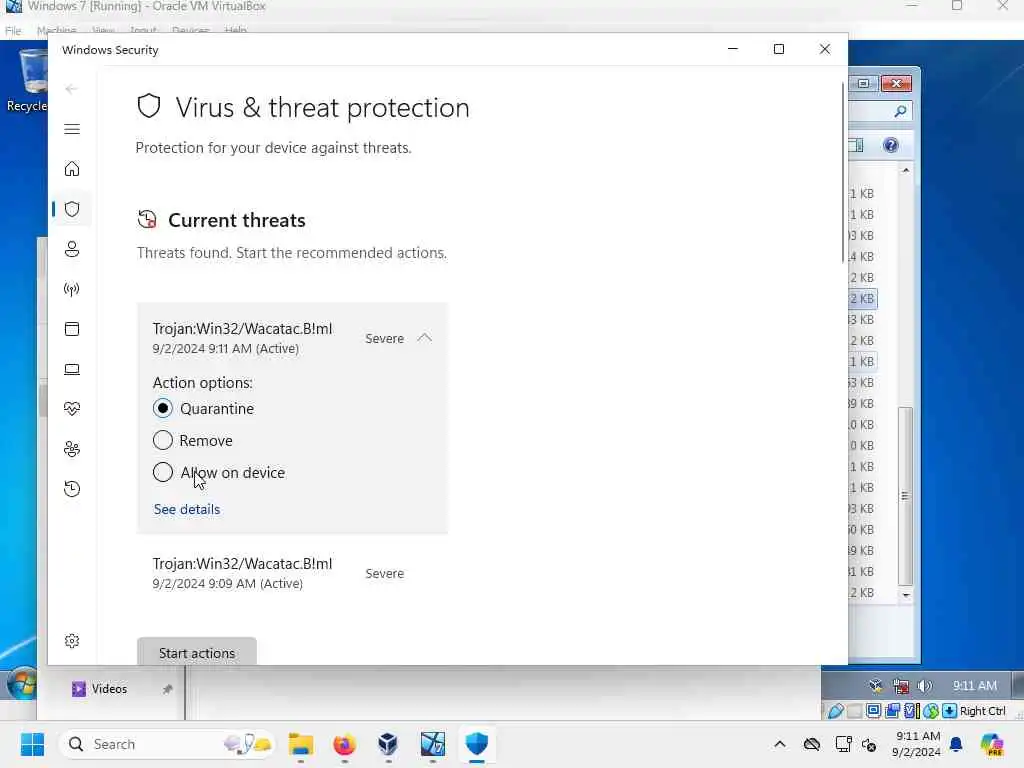Image resolution: width=1024 pixels, height=768 pixels.
Task: Click the Windows 7 guest Start orb
Action: (22, 686)
